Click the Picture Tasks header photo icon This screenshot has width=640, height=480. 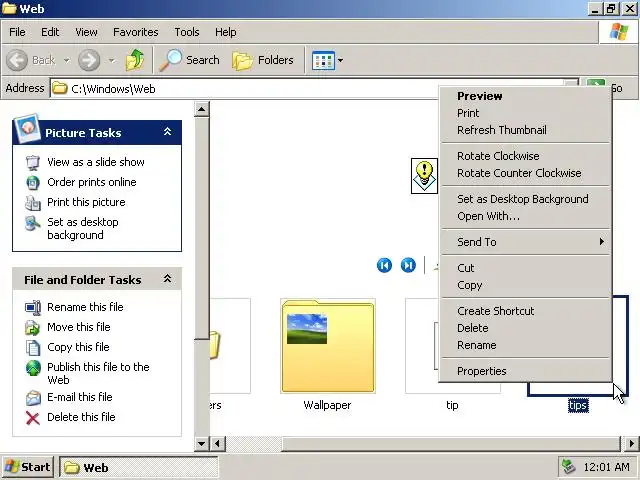(27, 128)
